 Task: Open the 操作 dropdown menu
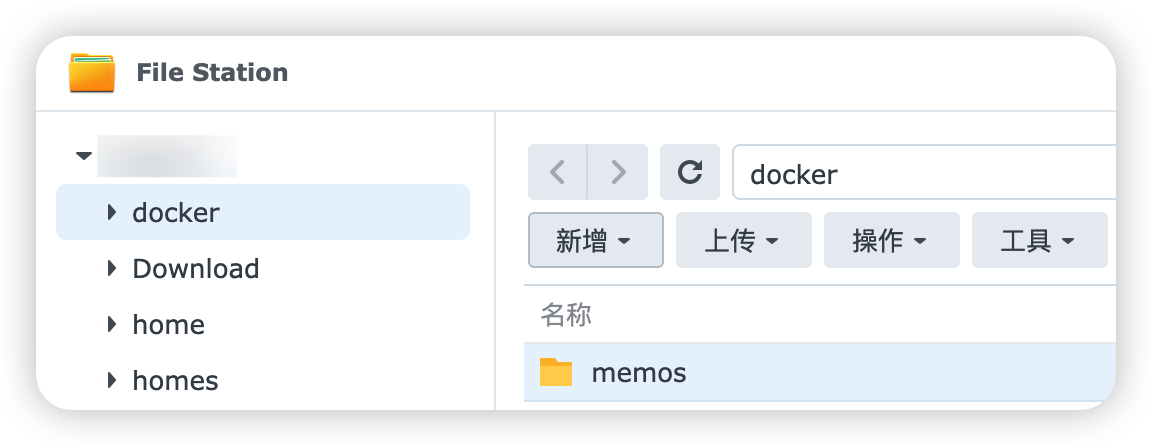[x=891, y=240]
